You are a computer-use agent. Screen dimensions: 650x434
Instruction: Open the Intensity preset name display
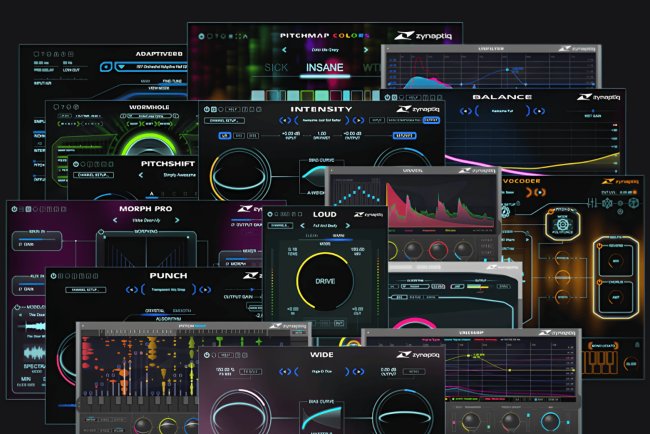click(322, 120)
